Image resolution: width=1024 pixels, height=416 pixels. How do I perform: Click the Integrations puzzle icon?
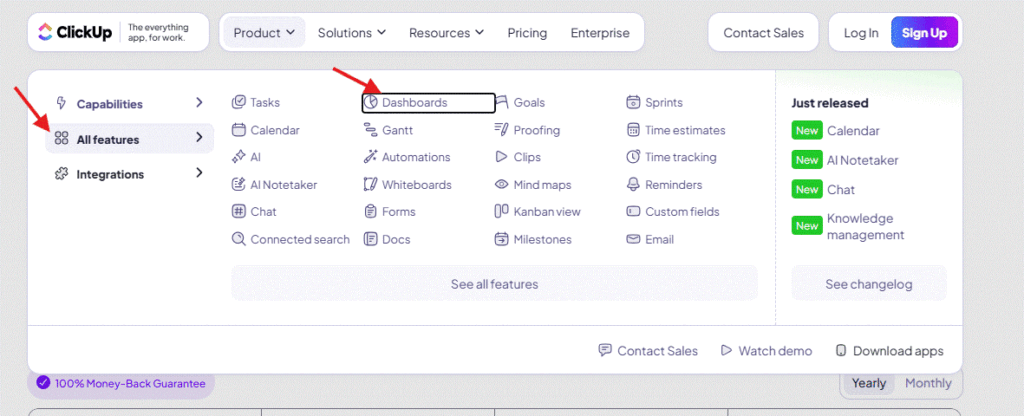(x=61, y=174)
